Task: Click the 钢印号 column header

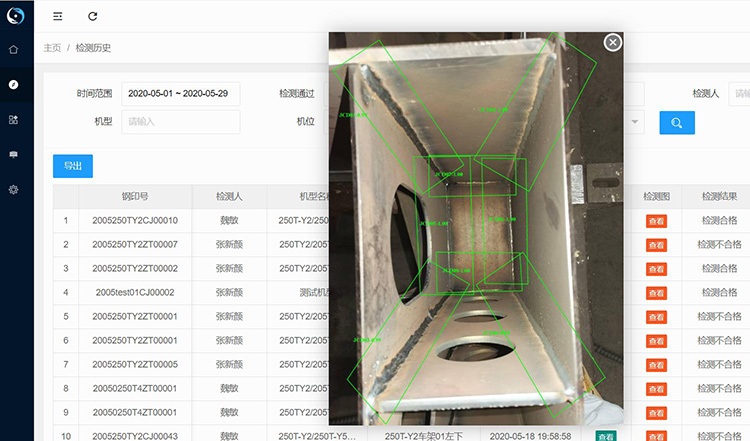Action: point(135,197)
